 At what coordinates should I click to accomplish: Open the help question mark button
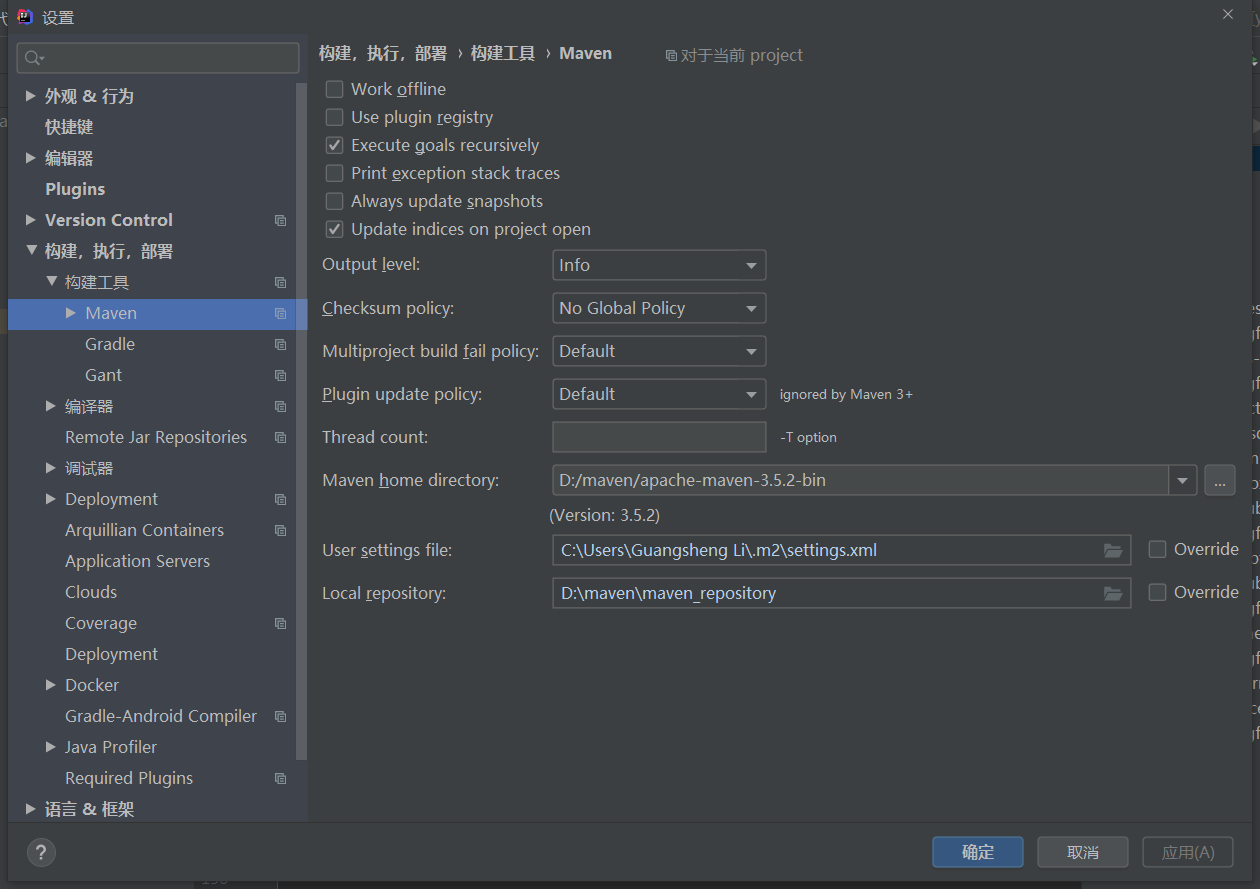tap(41, 853)
